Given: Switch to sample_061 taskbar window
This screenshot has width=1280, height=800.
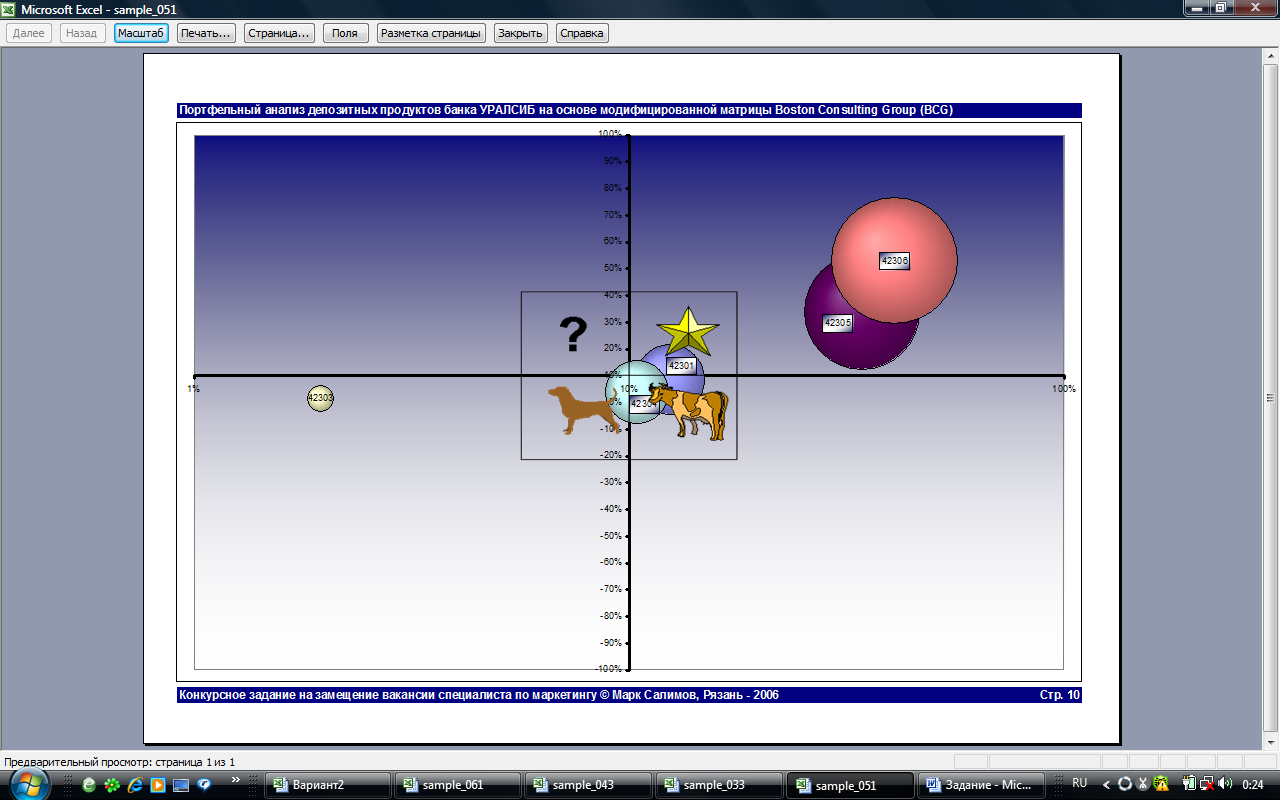Looking at the screenshot, I should [457, 785].
